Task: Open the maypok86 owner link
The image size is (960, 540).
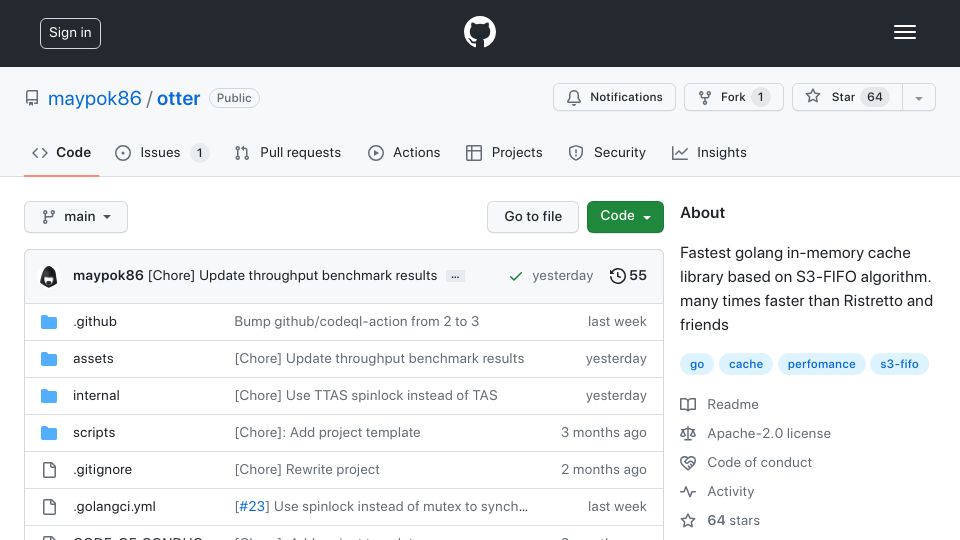Action: 95,99
